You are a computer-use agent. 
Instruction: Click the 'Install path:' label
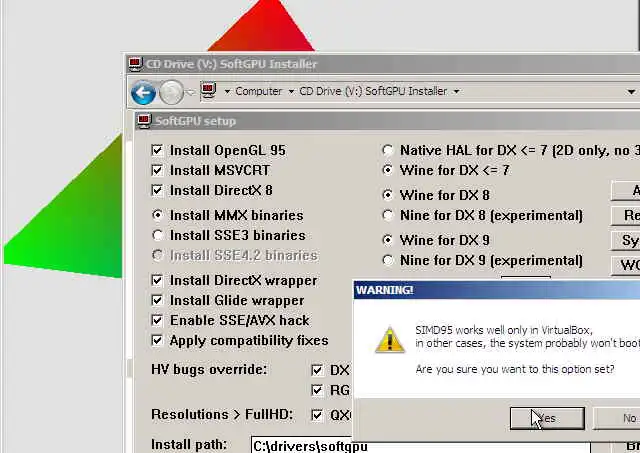[189, 444]
